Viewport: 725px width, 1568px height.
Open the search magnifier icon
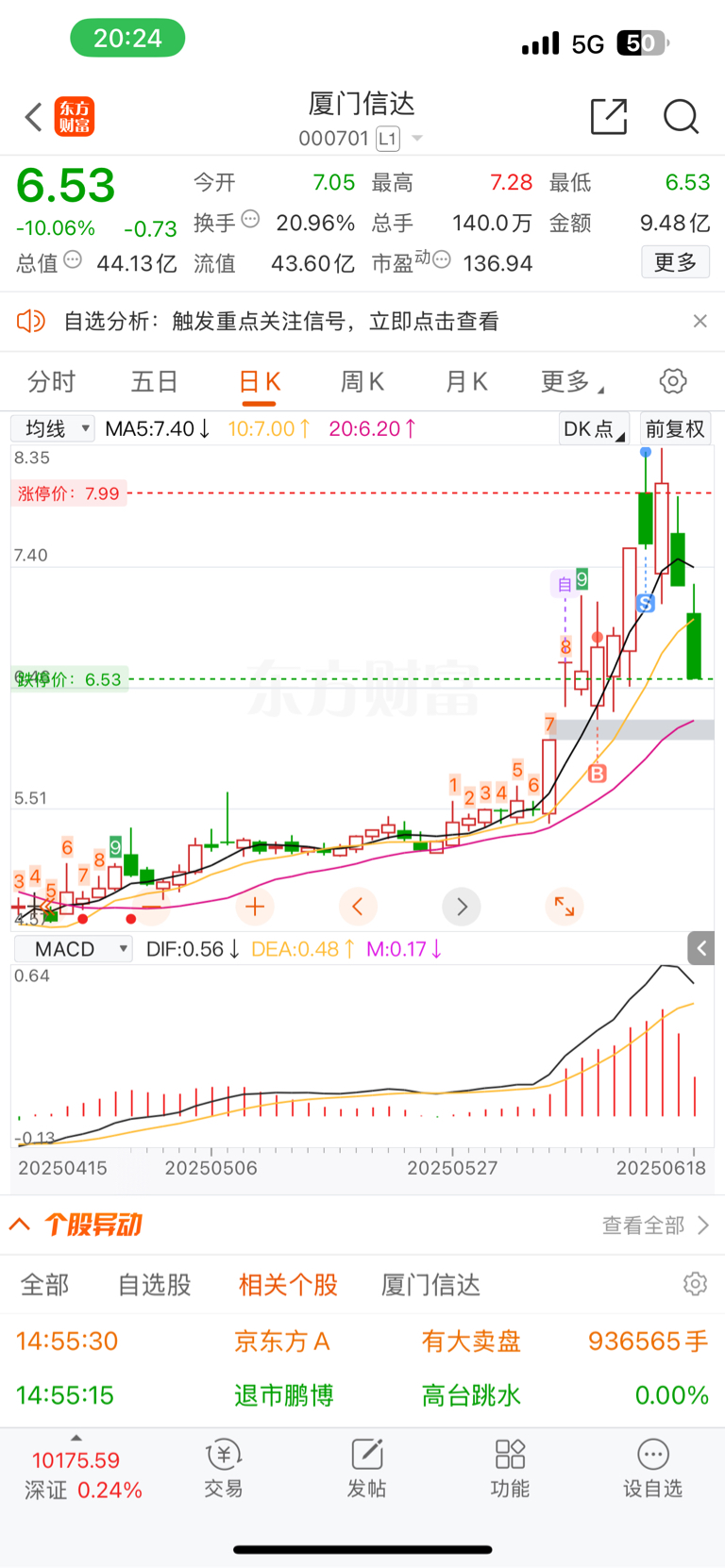pyautogui.click(x=681, y=117)
